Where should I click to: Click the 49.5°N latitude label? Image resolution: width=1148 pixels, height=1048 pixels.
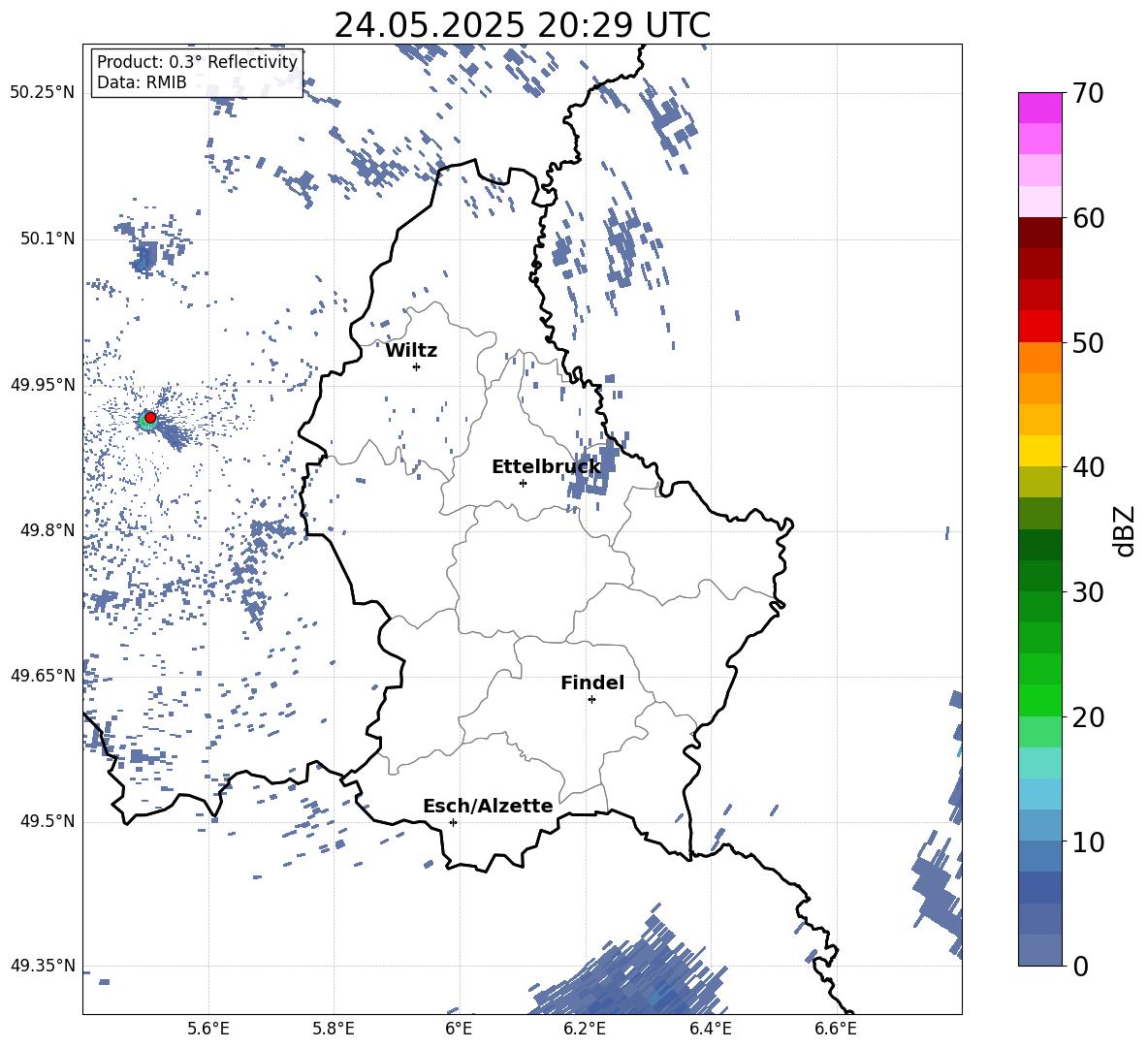point(48,821)
